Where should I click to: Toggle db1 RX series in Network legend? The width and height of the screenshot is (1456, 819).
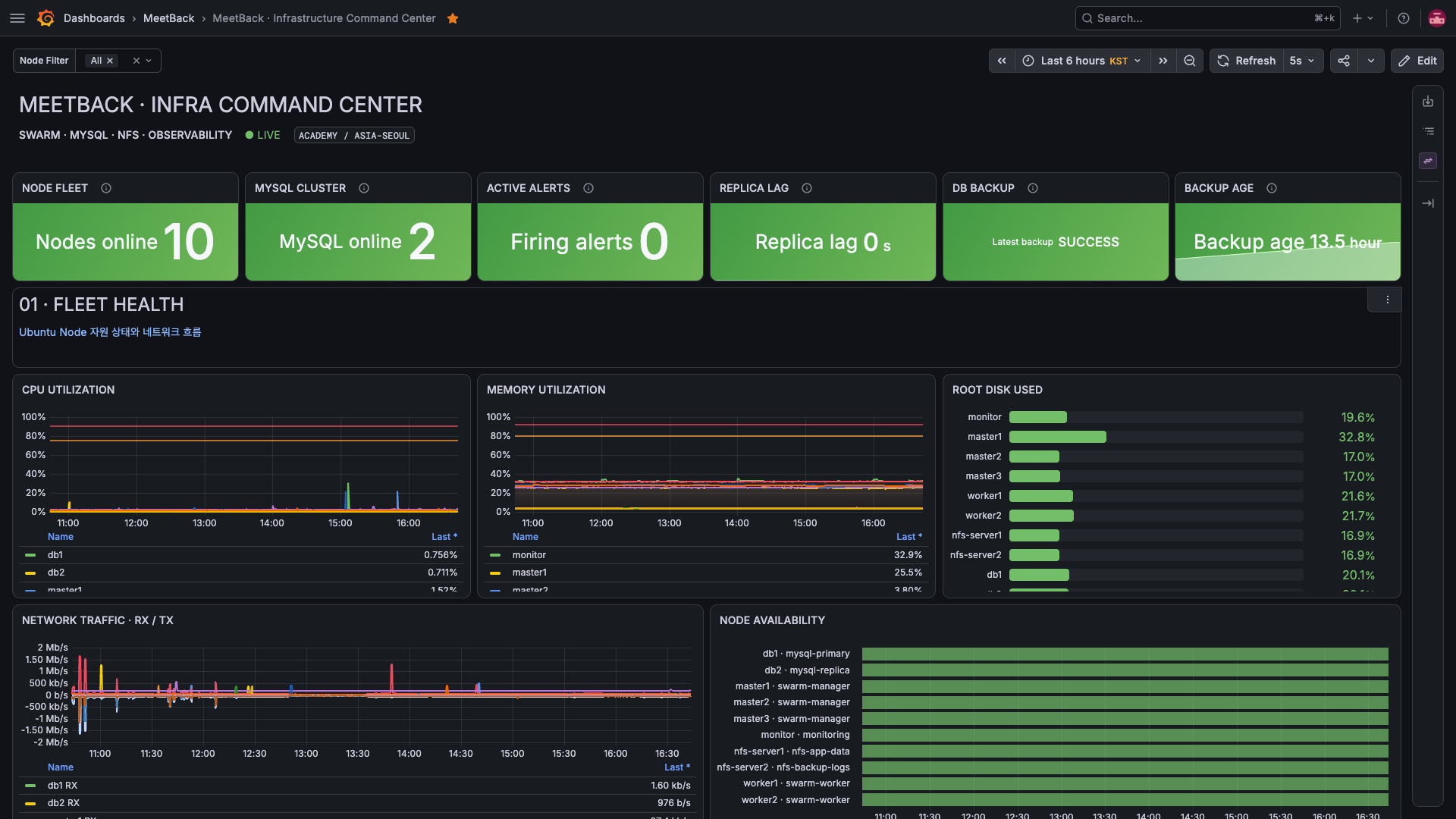pos(62,786)
